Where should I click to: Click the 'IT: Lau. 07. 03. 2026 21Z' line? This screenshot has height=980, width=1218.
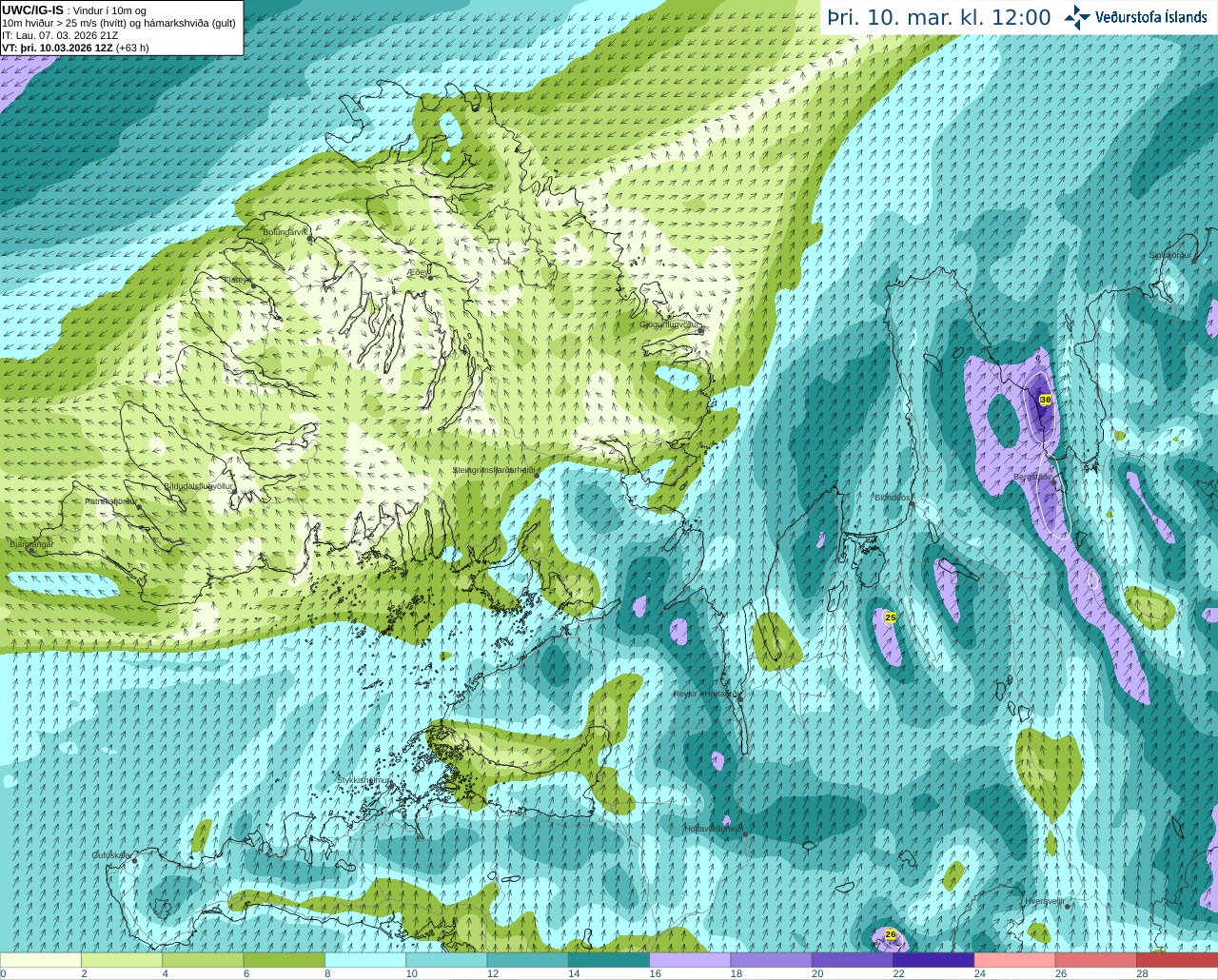tap(60, 35)
